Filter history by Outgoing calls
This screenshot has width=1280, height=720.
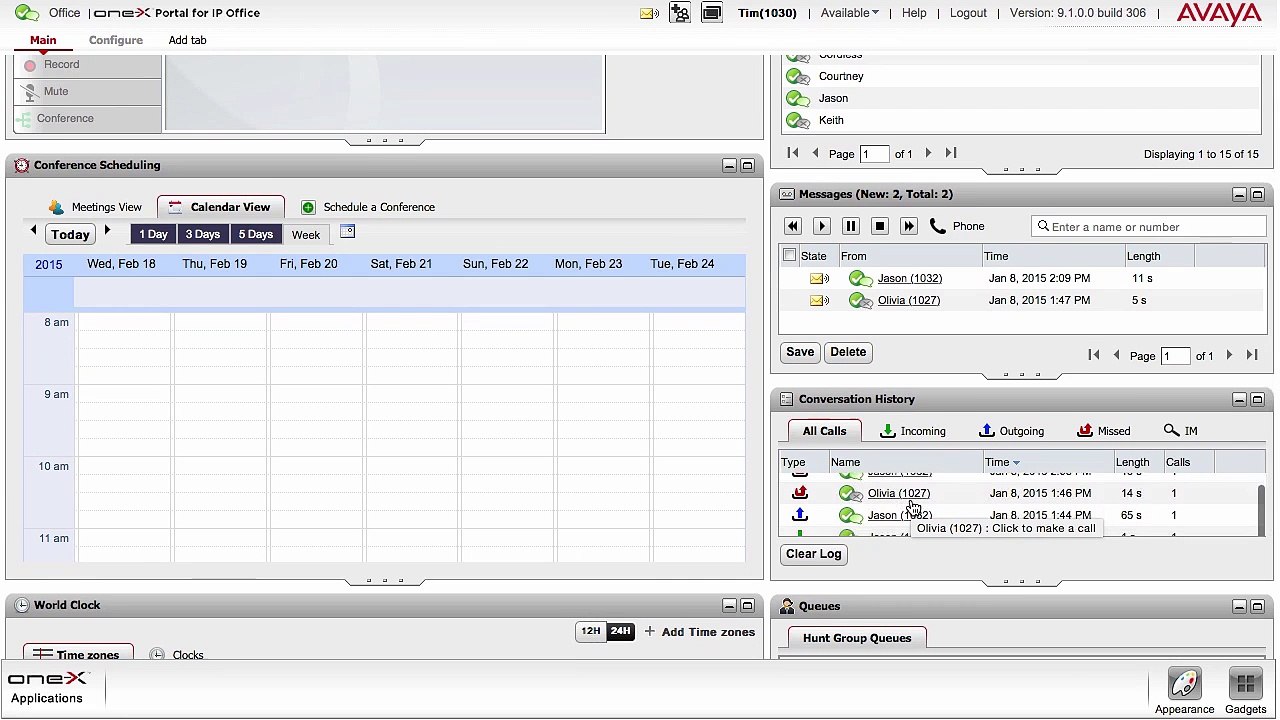1011,431
